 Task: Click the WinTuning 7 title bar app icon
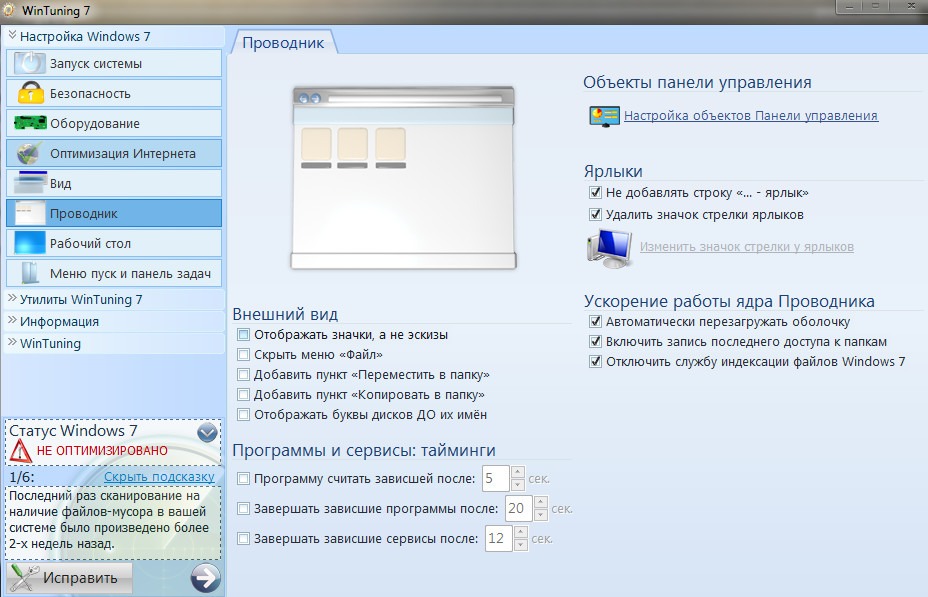[9, 10]
